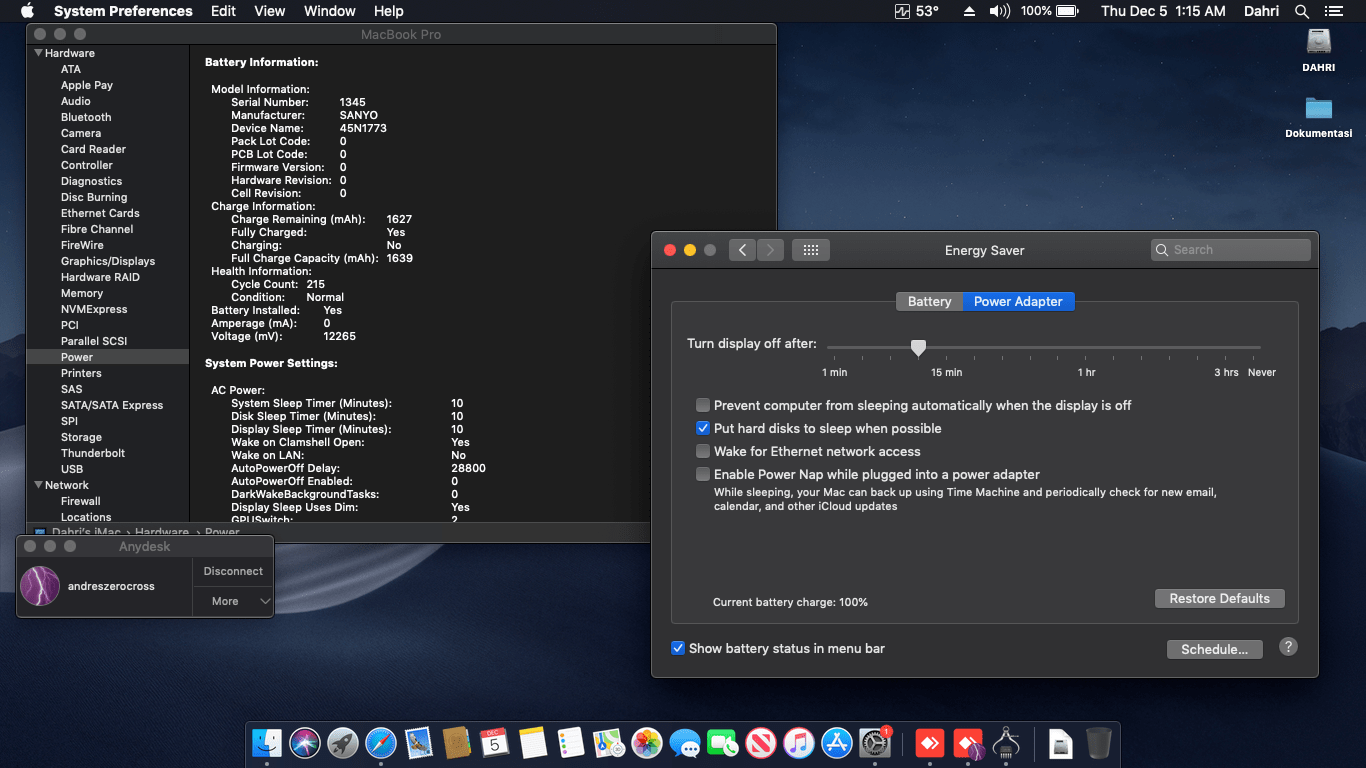Click the Turn display off slider thumb
Viewport: 1366px width, 768px height.
point(918,347)
